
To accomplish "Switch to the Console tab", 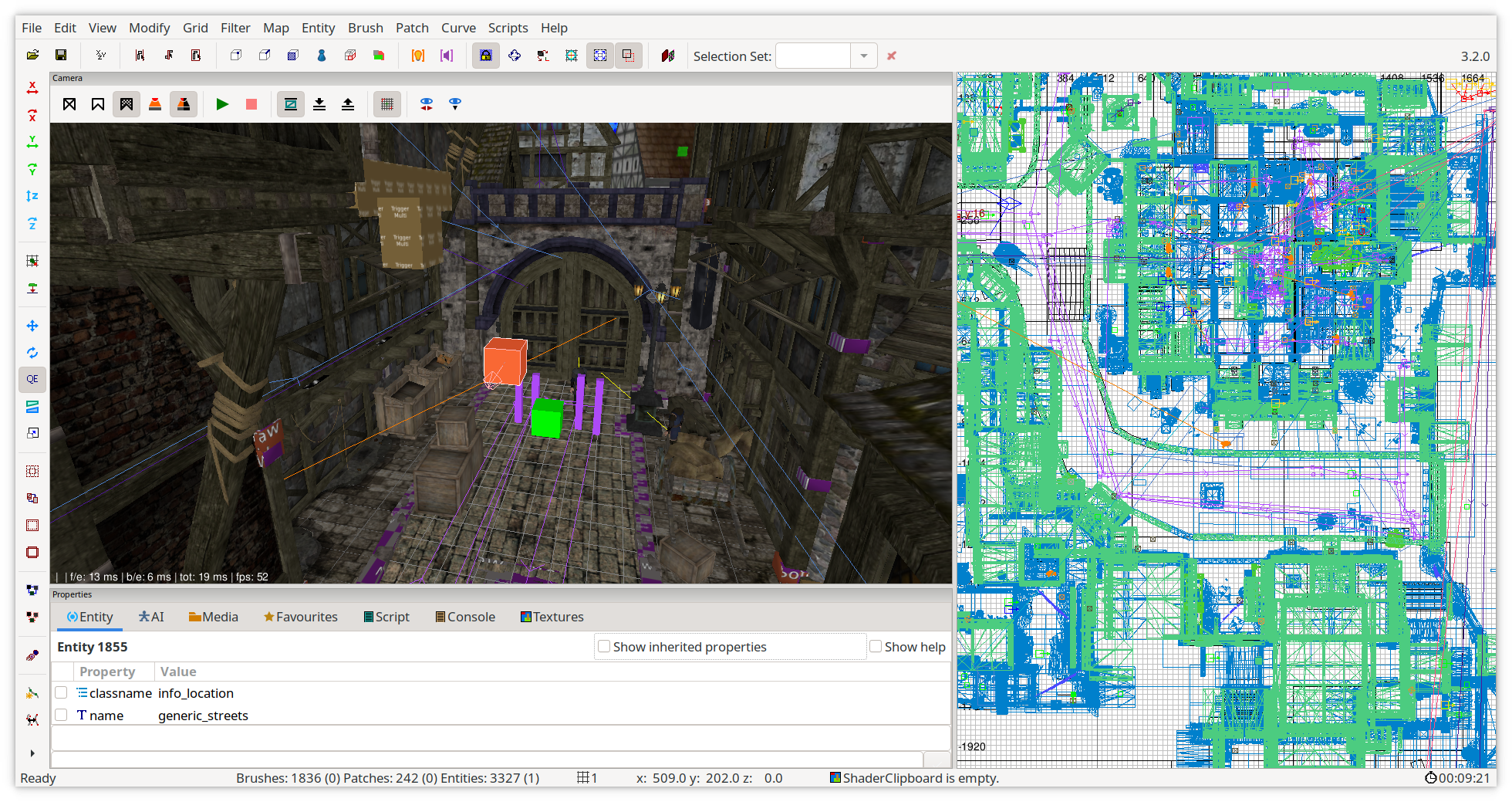I will (x=465, y=617).
